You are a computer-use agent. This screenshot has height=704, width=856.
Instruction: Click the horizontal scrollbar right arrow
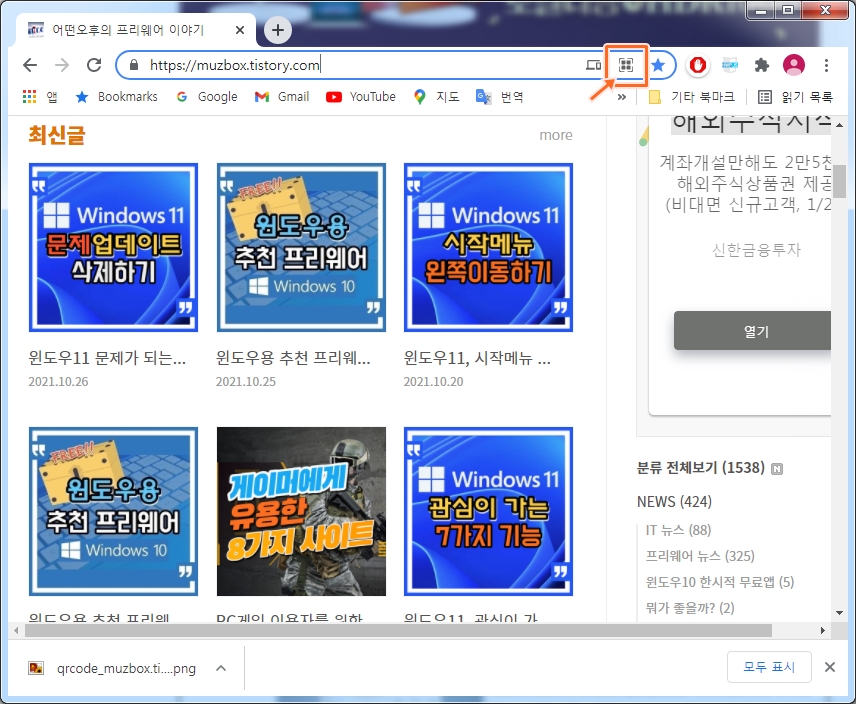tap(823, 631)
